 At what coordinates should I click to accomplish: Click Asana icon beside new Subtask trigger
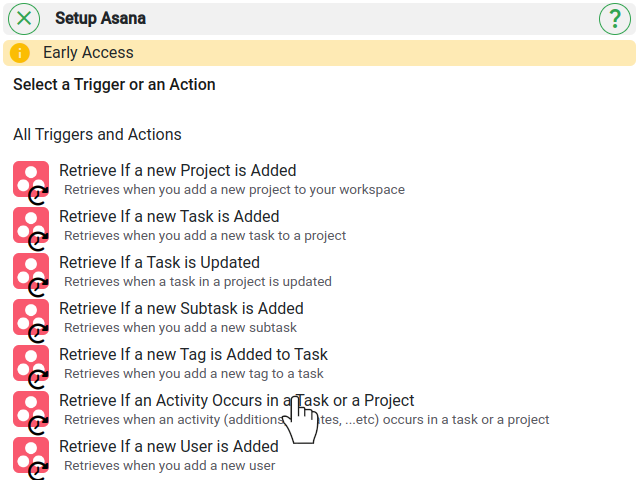coord(31,319)
